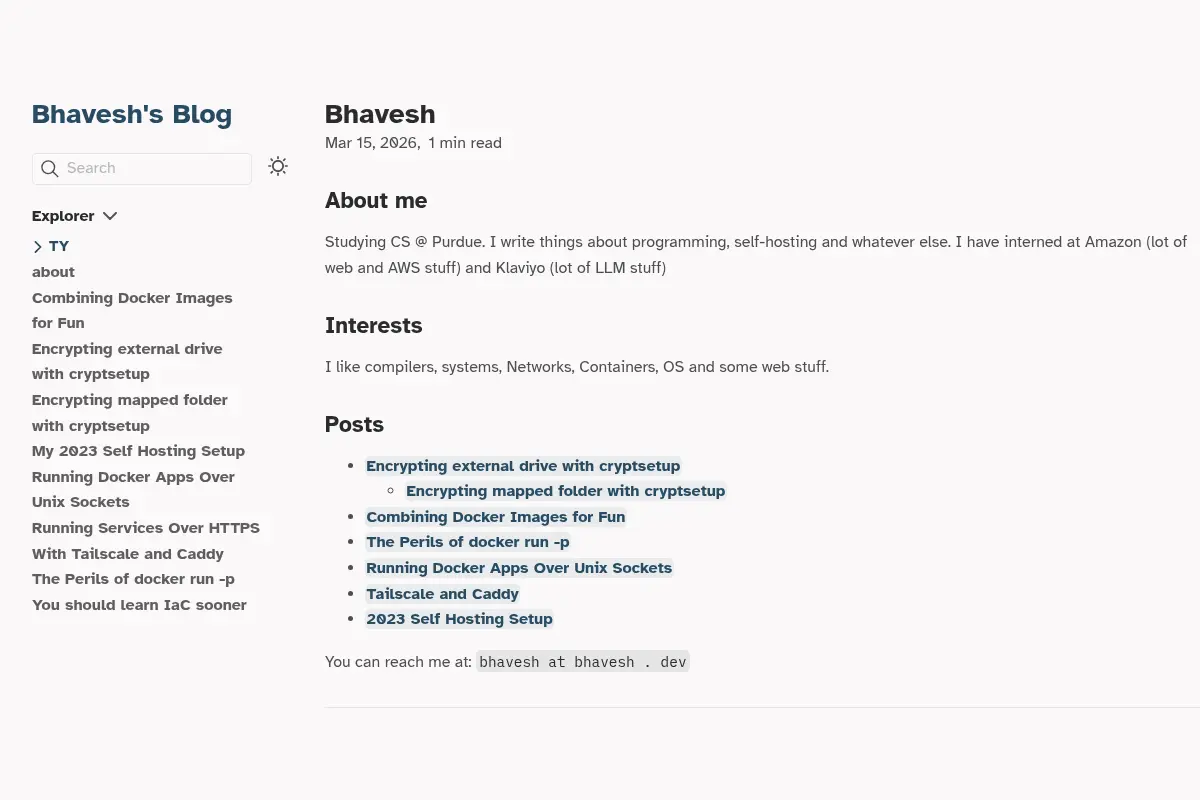Click inside the Search input field
The height and width of the screenshot is (800, 1200).
142,169
